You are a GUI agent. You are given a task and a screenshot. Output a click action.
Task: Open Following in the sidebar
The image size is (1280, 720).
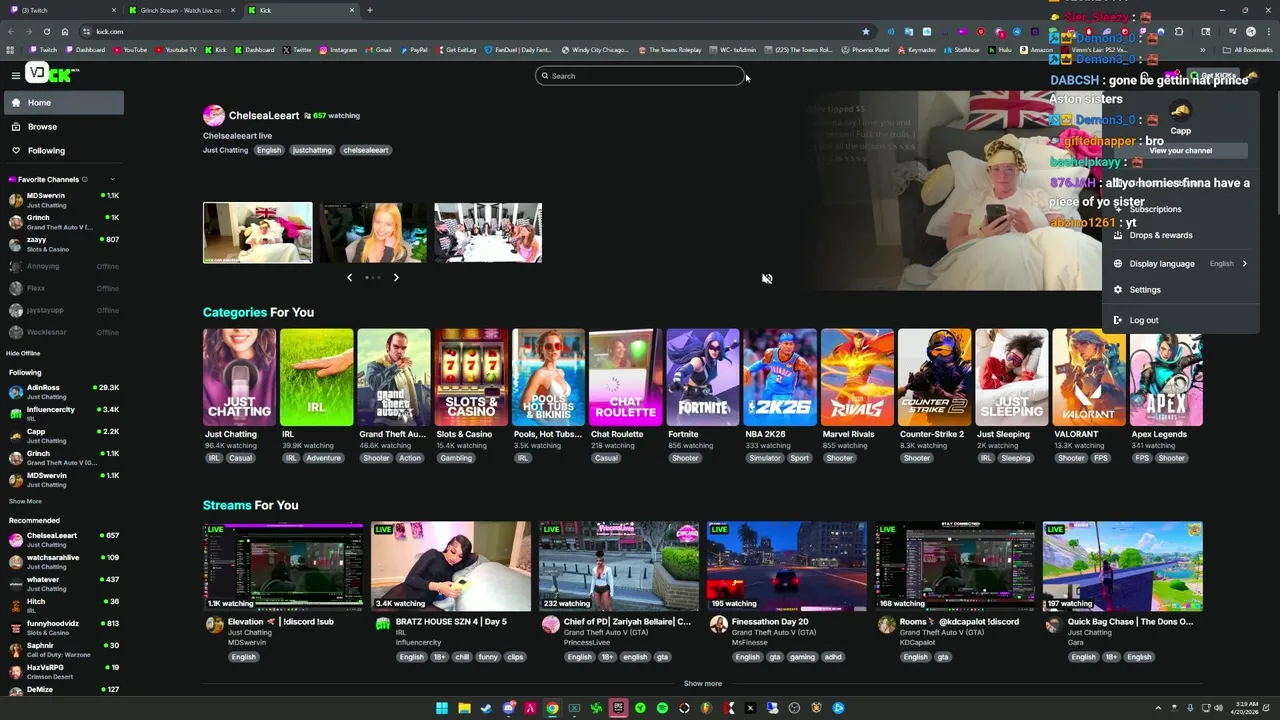coord(64,151)
